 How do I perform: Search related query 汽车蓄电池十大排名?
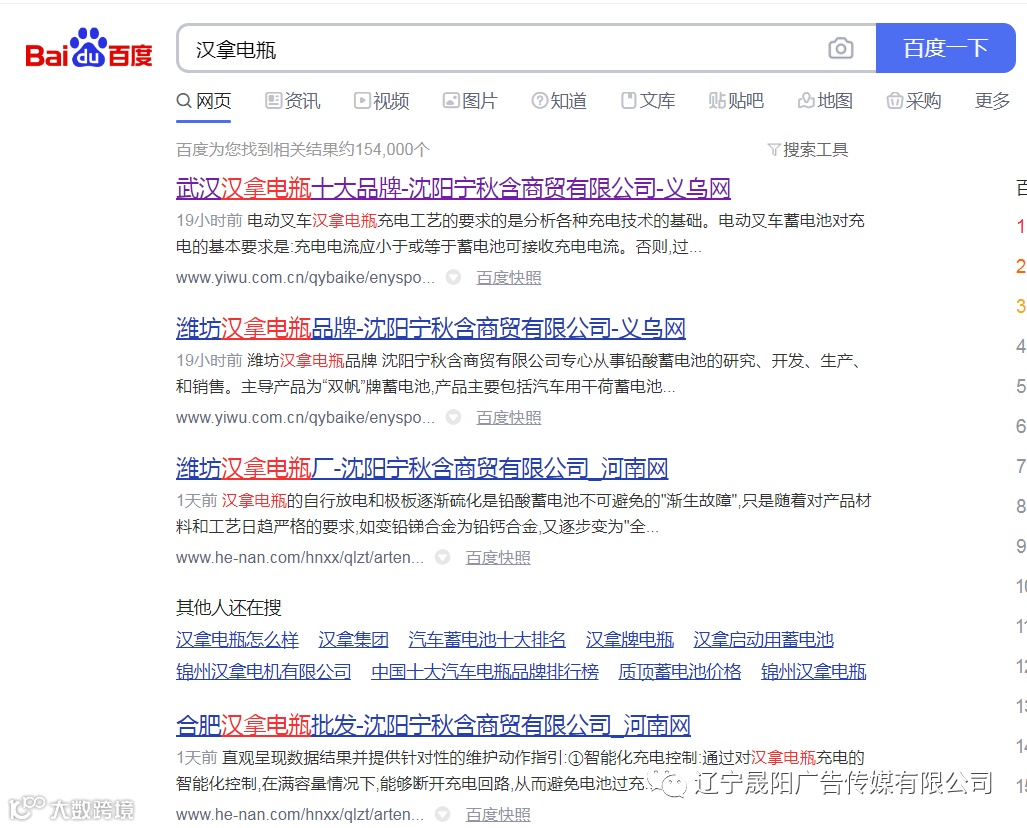(x=487, y=639)
